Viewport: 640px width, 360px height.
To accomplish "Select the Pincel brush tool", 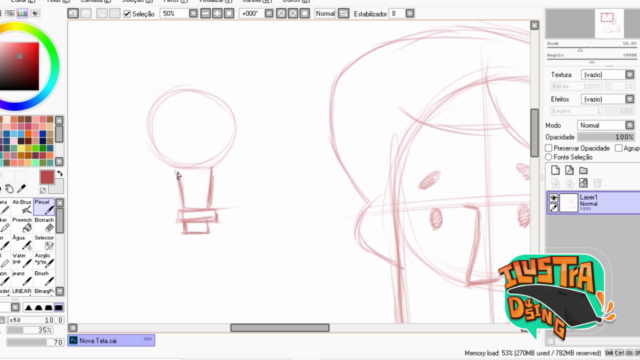I will tap(44, 207).
